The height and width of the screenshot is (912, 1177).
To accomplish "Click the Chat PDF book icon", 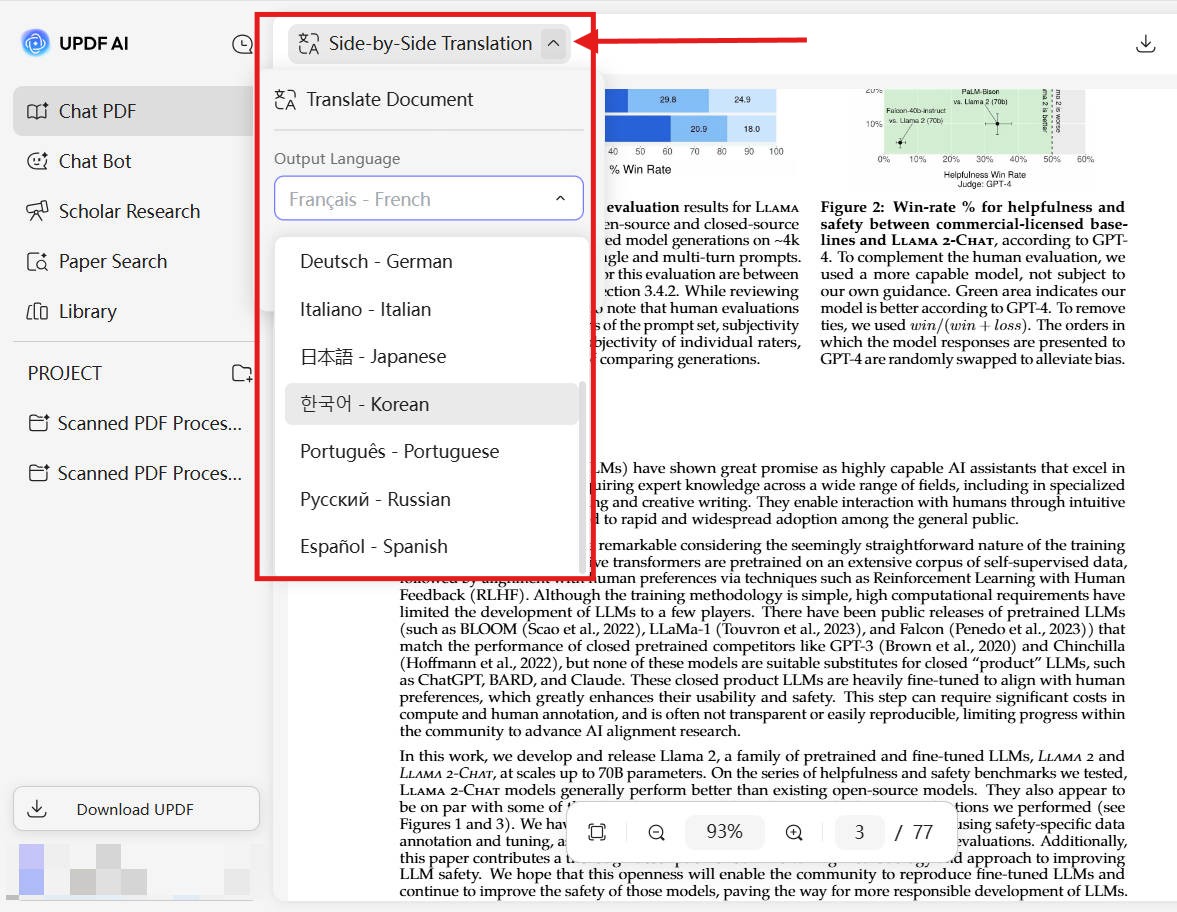I will click(x=38, y=111).
